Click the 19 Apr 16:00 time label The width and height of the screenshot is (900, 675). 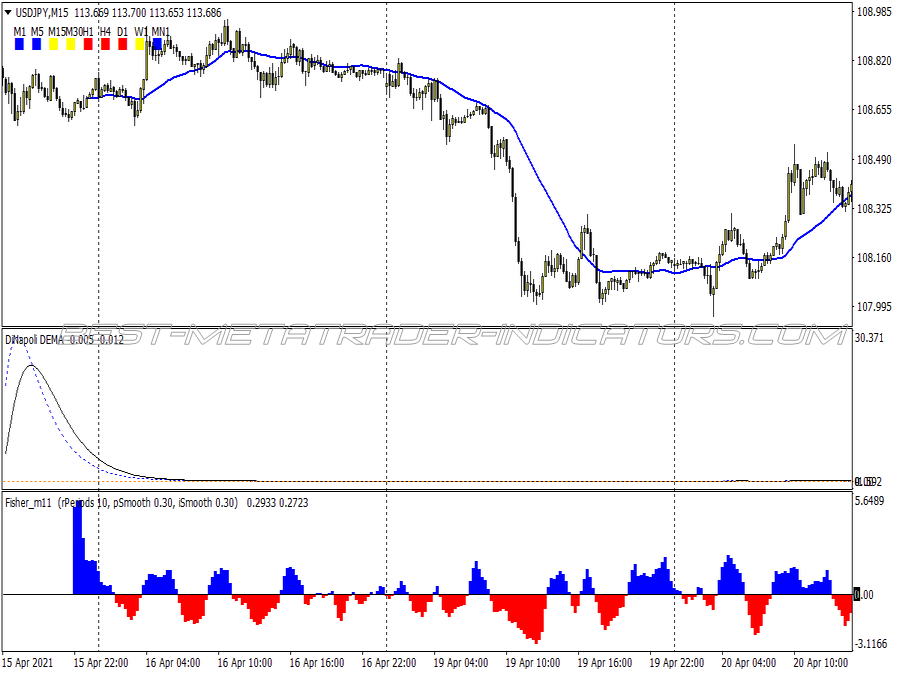(605, 663)
